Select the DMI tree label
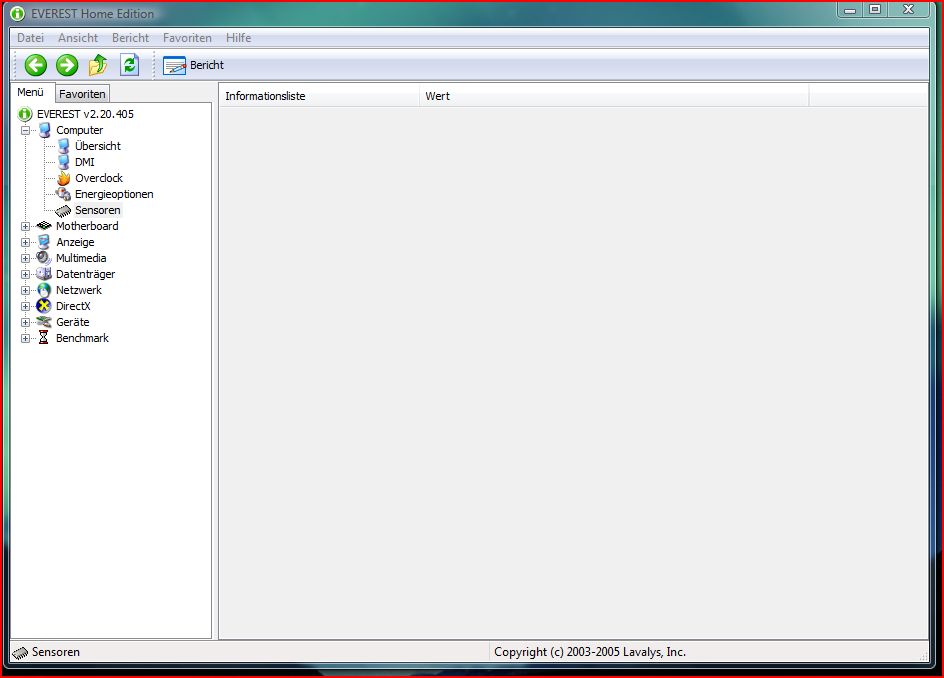944x678 pixels. pos(85,162)
